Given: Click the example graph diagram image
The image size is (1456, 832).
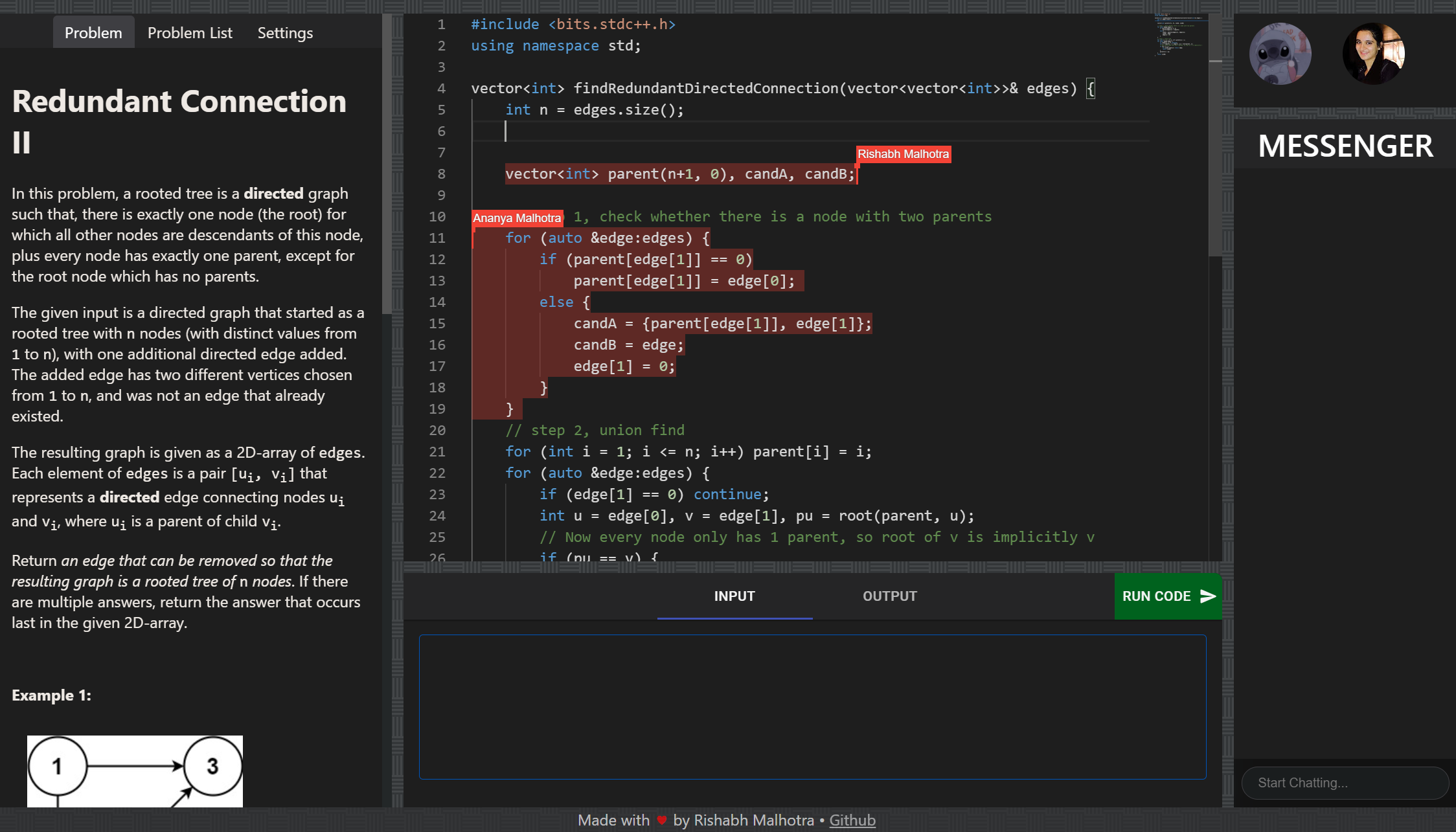Looking at the screenshot, I should tap(135, 770).
